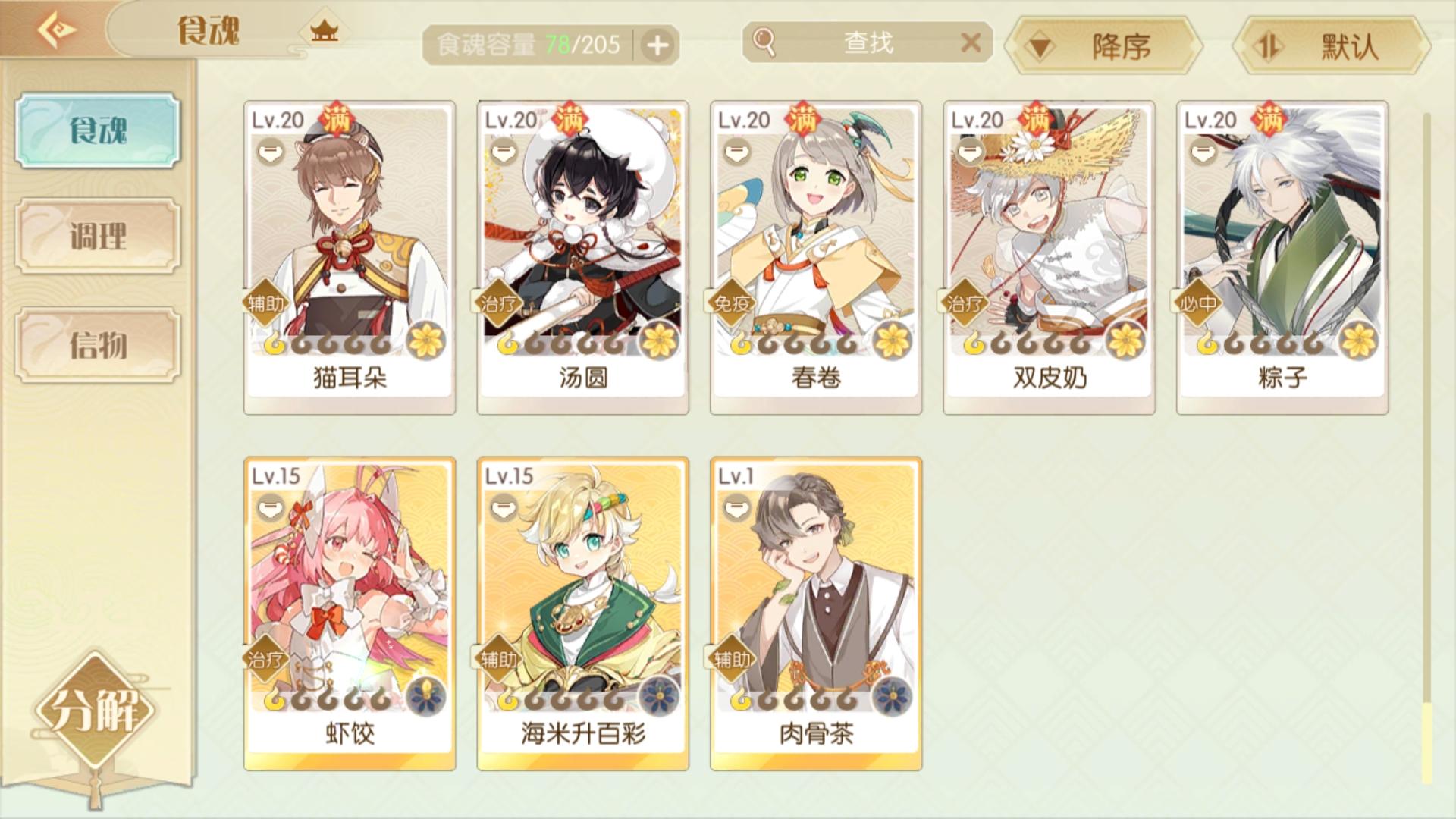Tap the back arrow icon
Image resolution: width=1456 pixels, height=819 pixels.
click(x=57, y=30)
